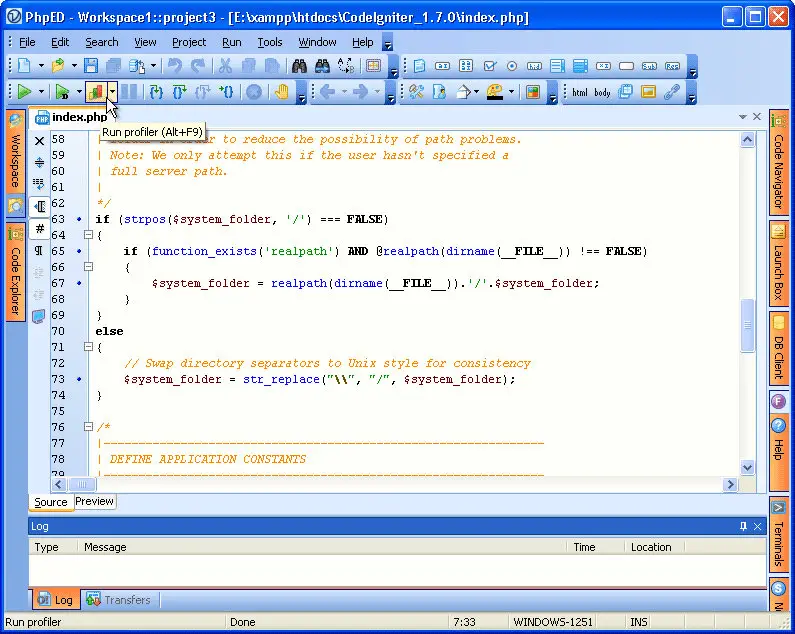Insert html tag button
Viewport: 795px width, 634px height.
pos(580,92)
